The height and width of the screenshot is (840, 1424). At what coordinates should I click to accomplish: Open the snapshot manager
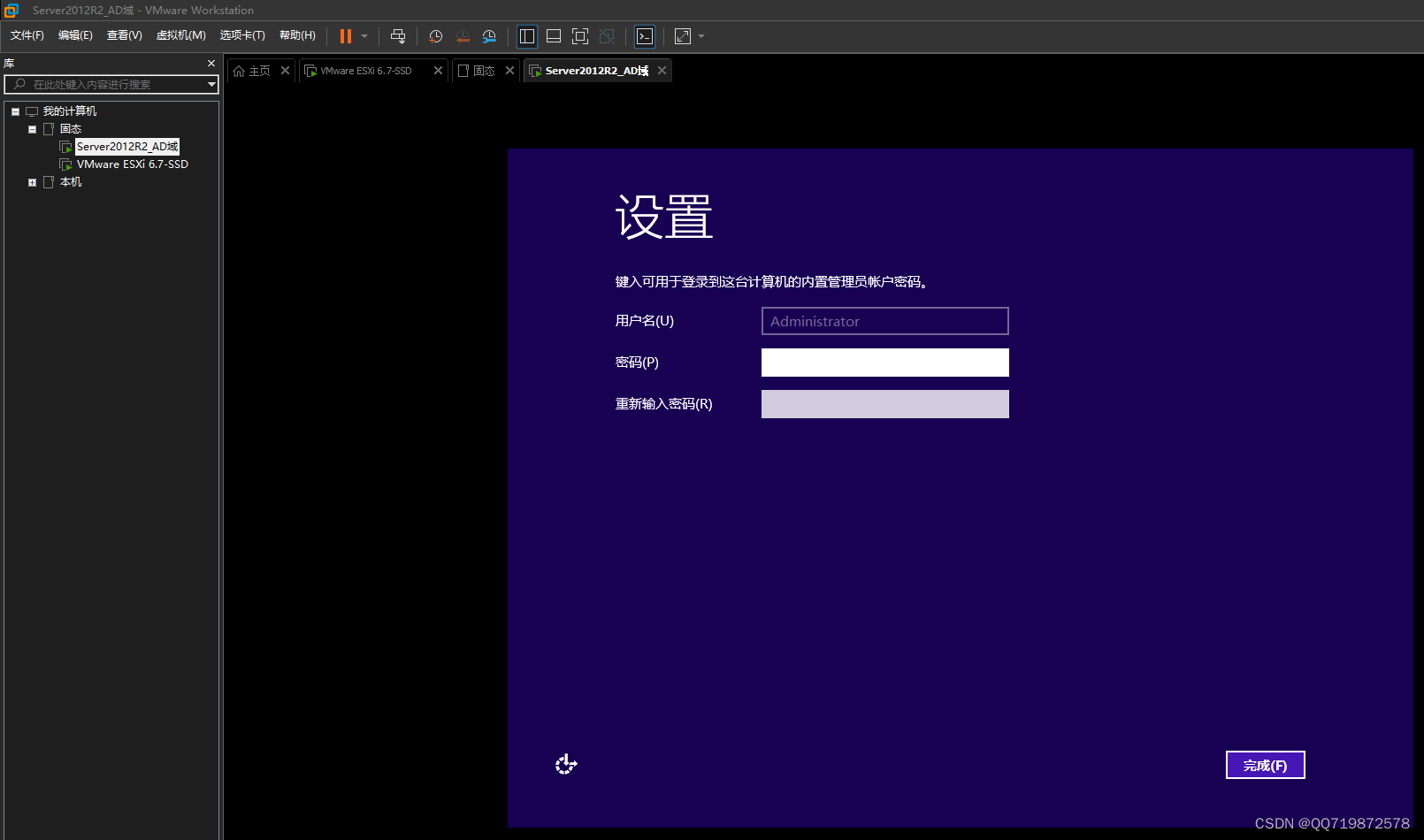pyautogui.click(x=489, y=36)
